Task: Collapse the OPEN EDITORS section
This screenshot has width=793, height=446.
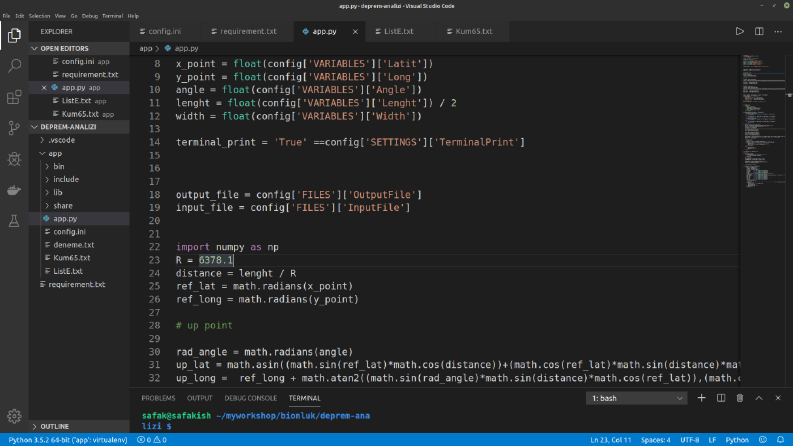Action: 79,49
